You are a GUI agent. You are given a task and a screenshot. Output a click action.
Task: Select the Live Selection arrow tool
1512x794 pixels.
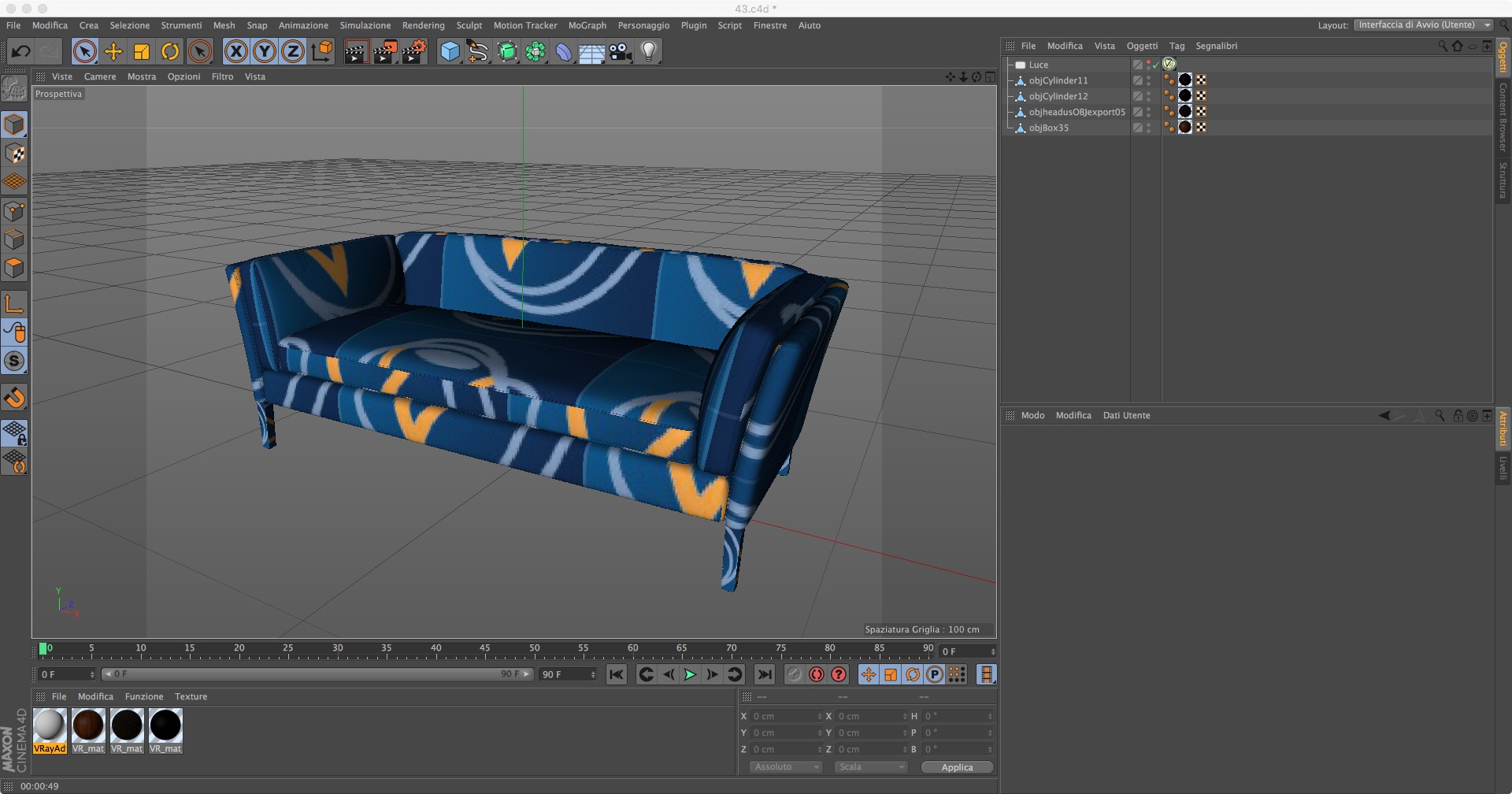tap(84, 52)
